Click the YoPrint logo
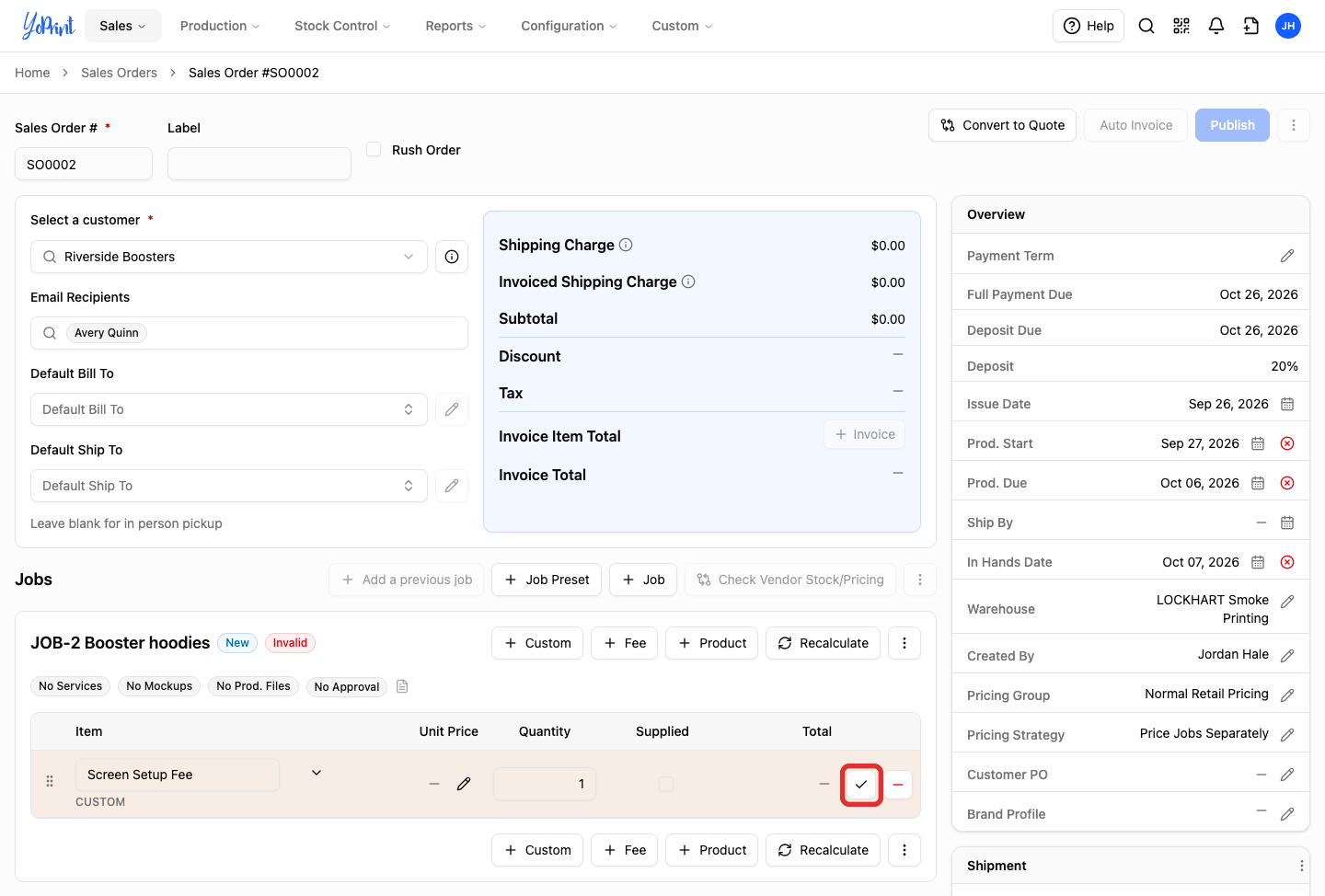 (x=48, y=26)
